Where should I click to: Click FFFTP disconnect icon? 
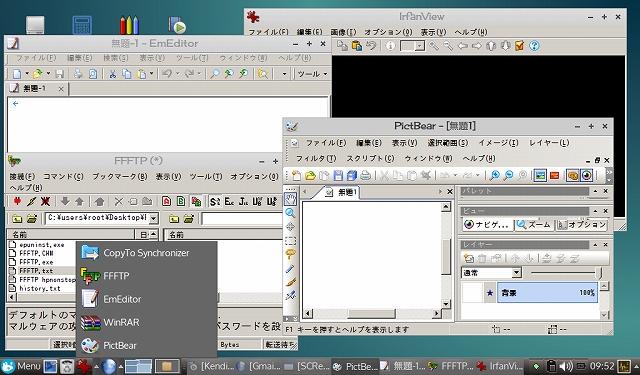tap(45, 201)
